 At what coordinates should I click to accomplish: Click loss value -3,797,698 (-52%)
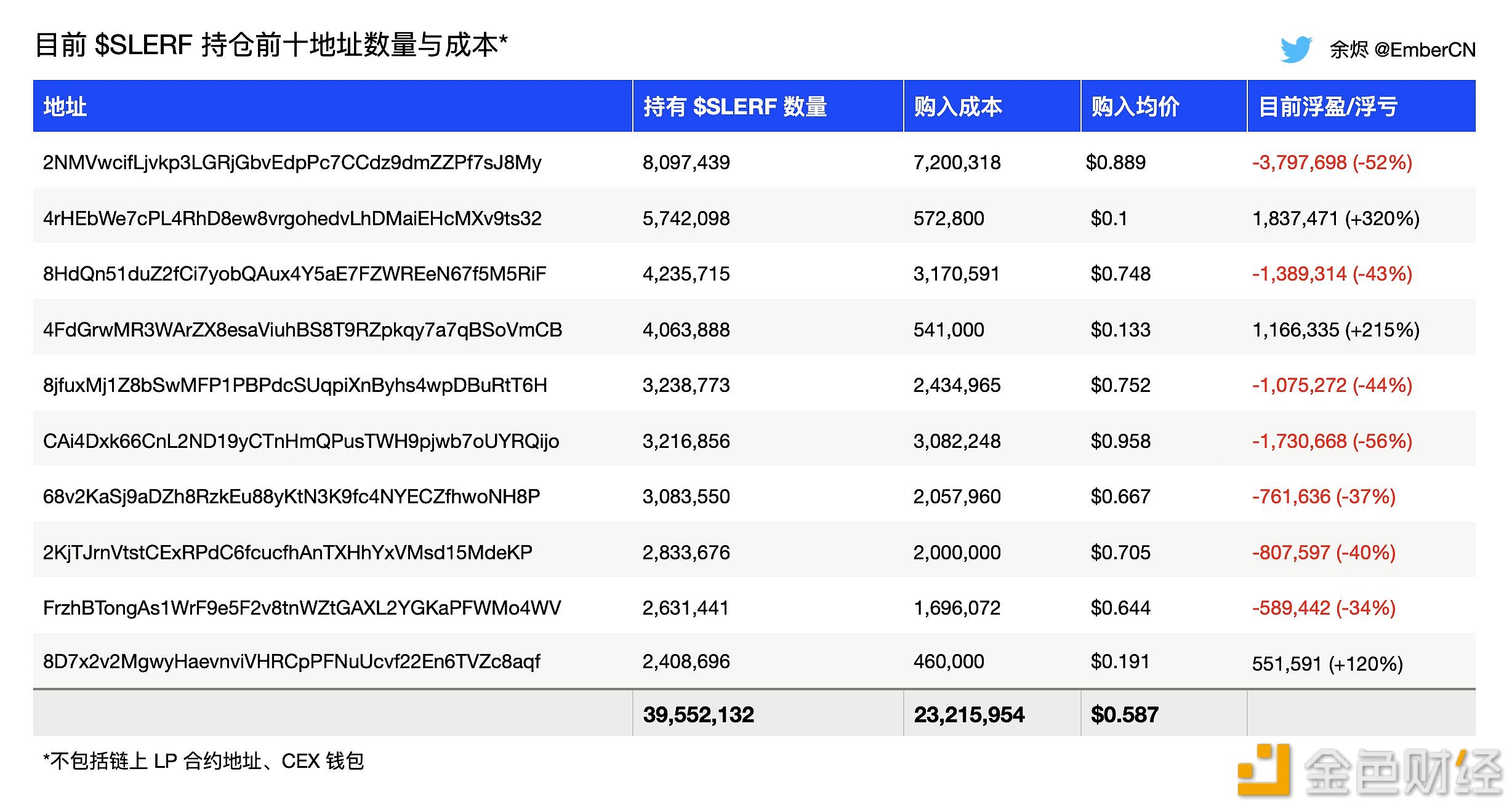1332,162
